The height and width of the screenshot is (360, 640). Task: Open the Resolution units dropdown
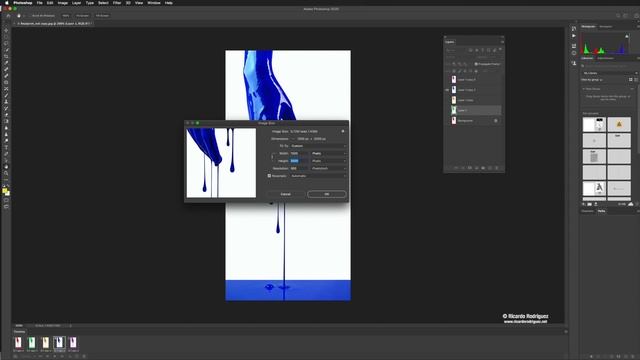click(x=329, y=168)
